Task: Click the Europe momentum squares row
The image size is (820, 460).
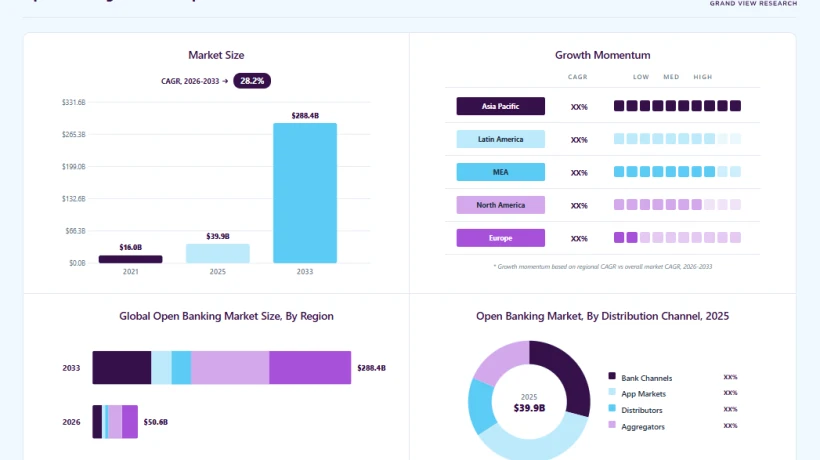Action: (677, 238)
